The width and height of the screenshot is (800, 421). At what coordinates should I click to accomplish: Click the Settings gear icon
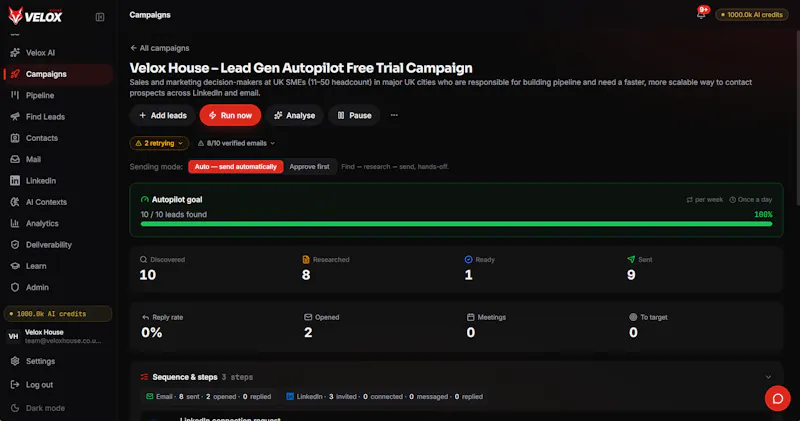pos(15,361)
